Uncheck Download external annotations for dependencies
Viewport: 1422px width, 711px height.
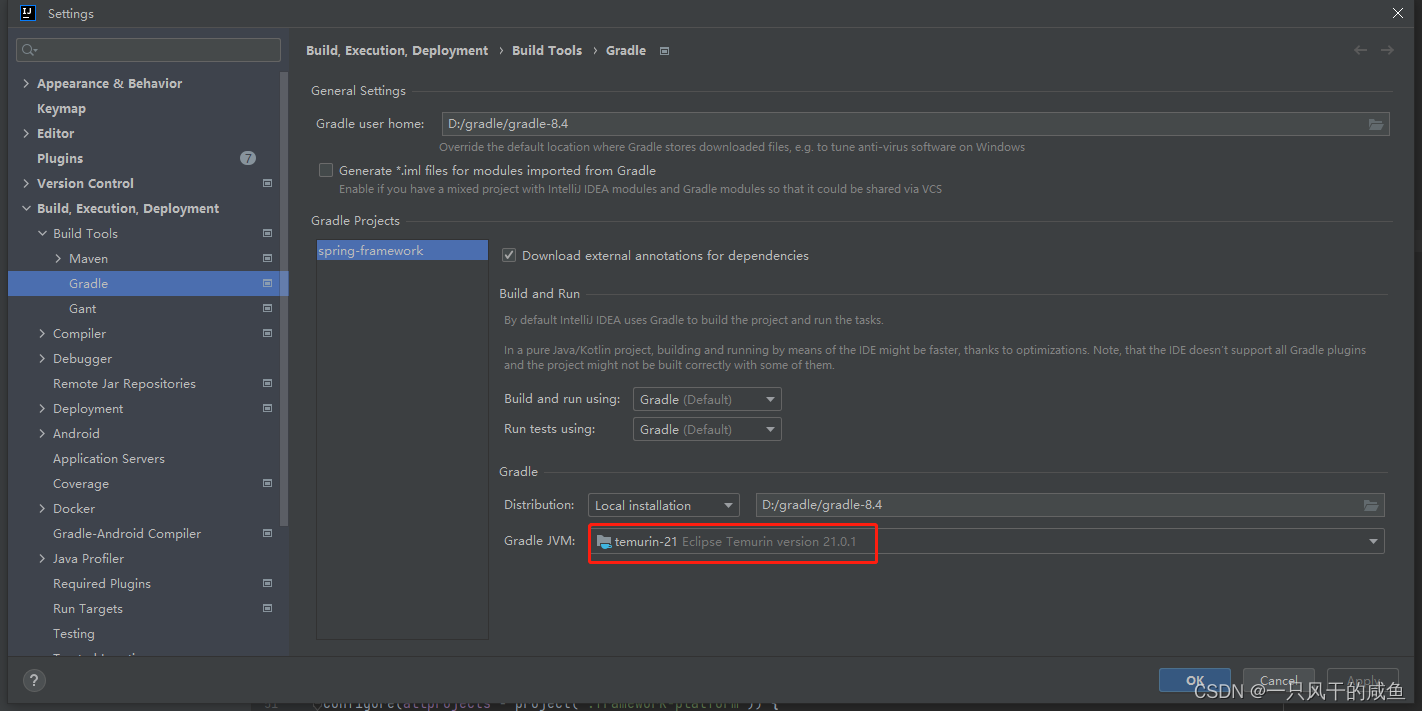click(509, 256)
